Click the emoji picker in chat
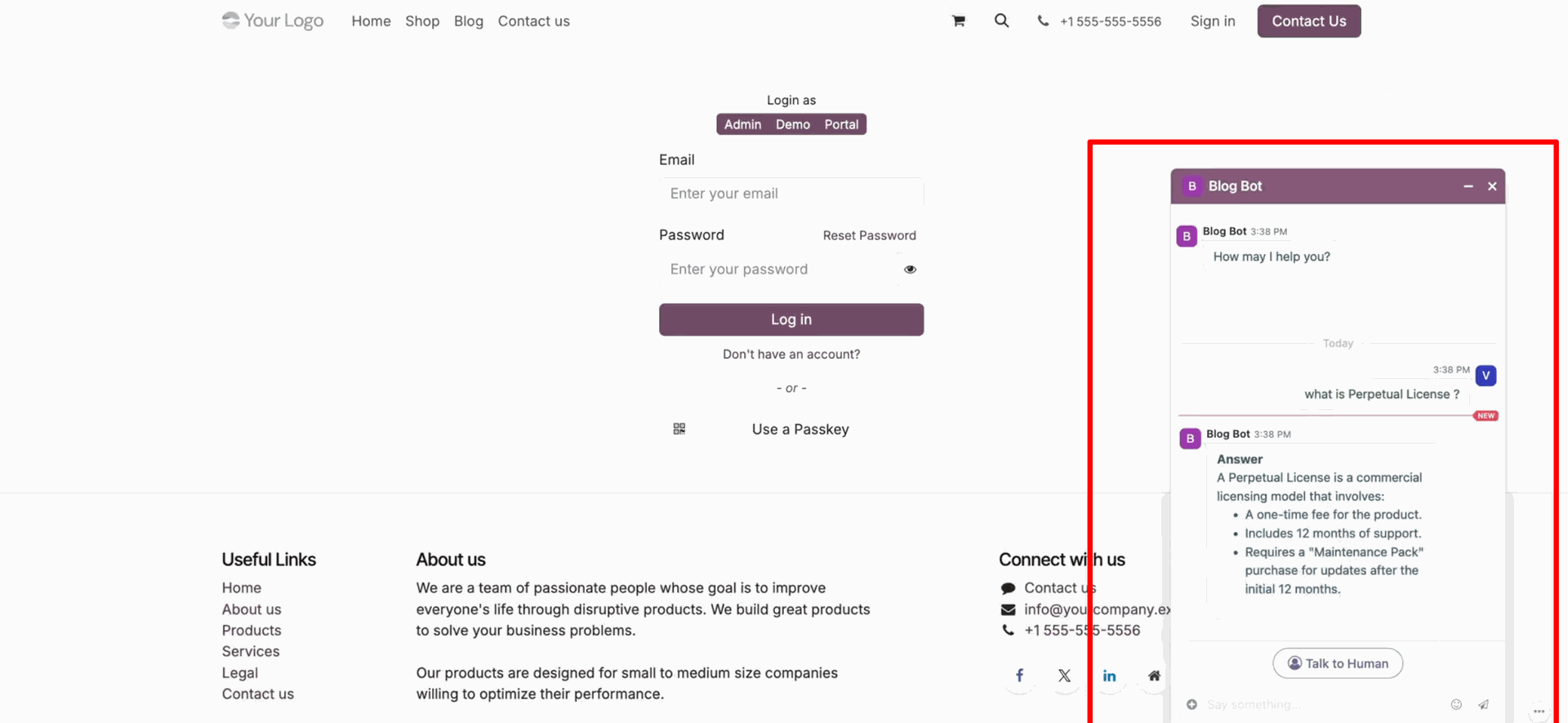1568x723 pixels. click(x=1456, y=704)
